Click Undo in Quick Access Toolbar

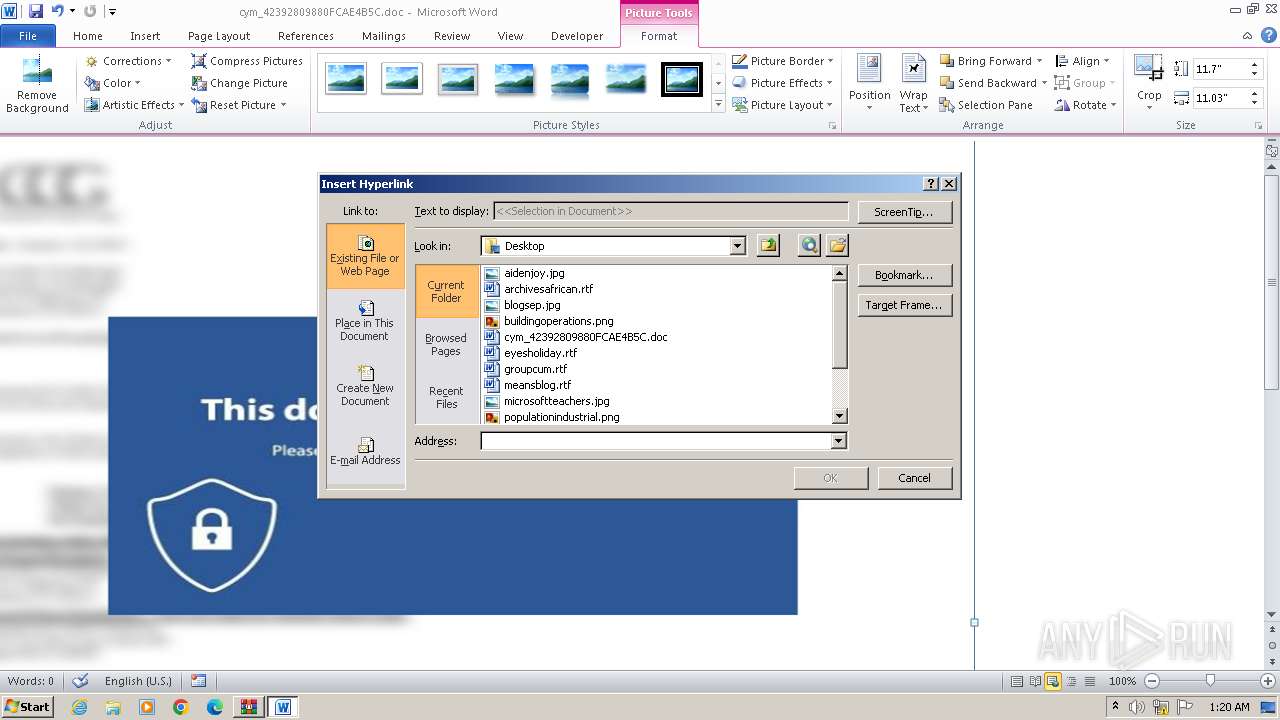click(57, 11)
